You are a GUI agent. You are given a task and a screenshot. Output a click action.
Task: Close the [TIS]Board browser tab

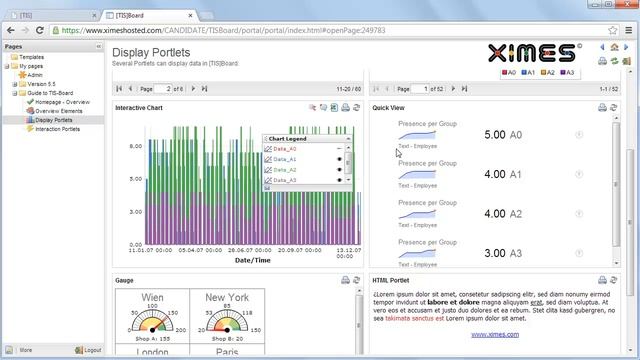coord(190,16)
